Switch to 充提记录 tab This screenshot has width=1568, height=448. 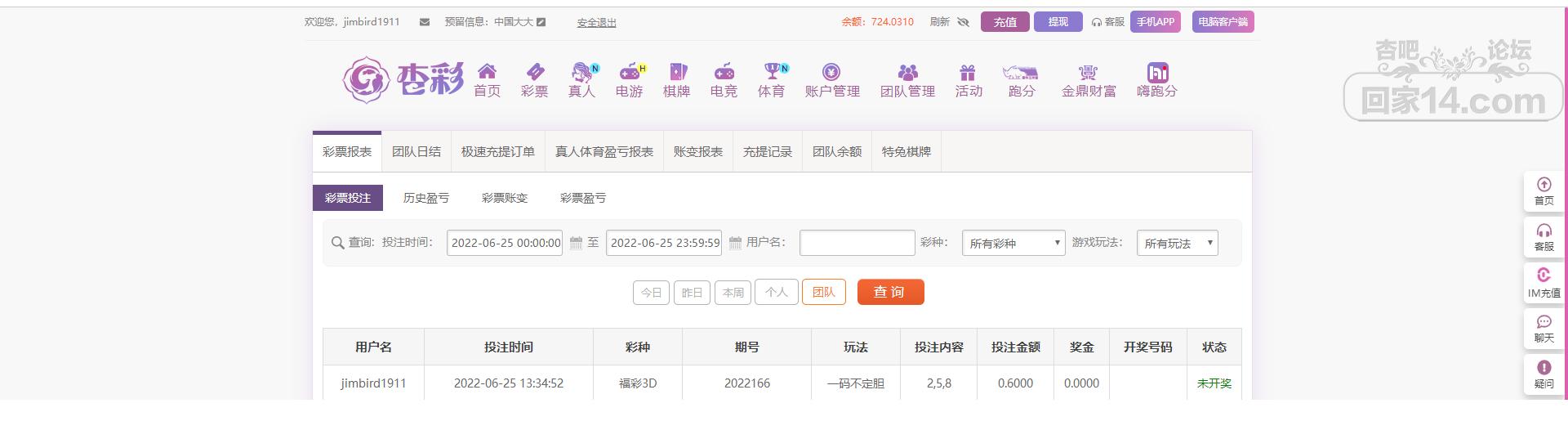[768, 152]
